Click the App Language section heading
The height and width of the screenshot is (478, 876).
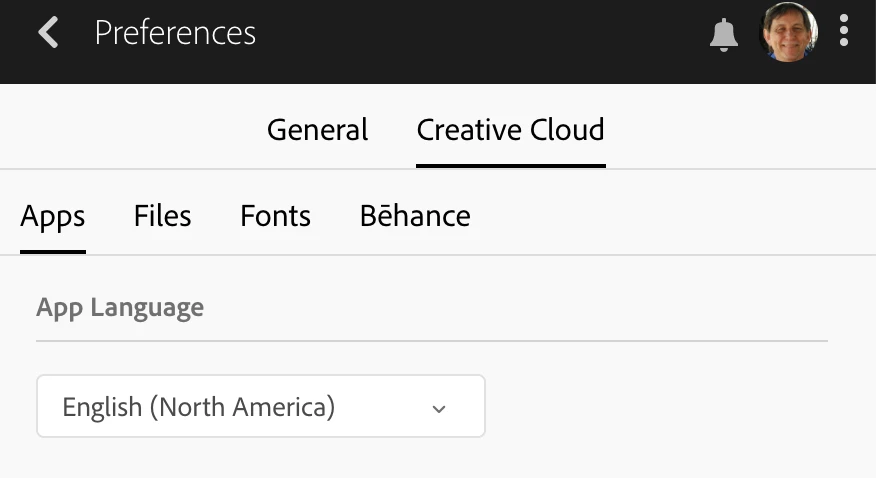120,307
